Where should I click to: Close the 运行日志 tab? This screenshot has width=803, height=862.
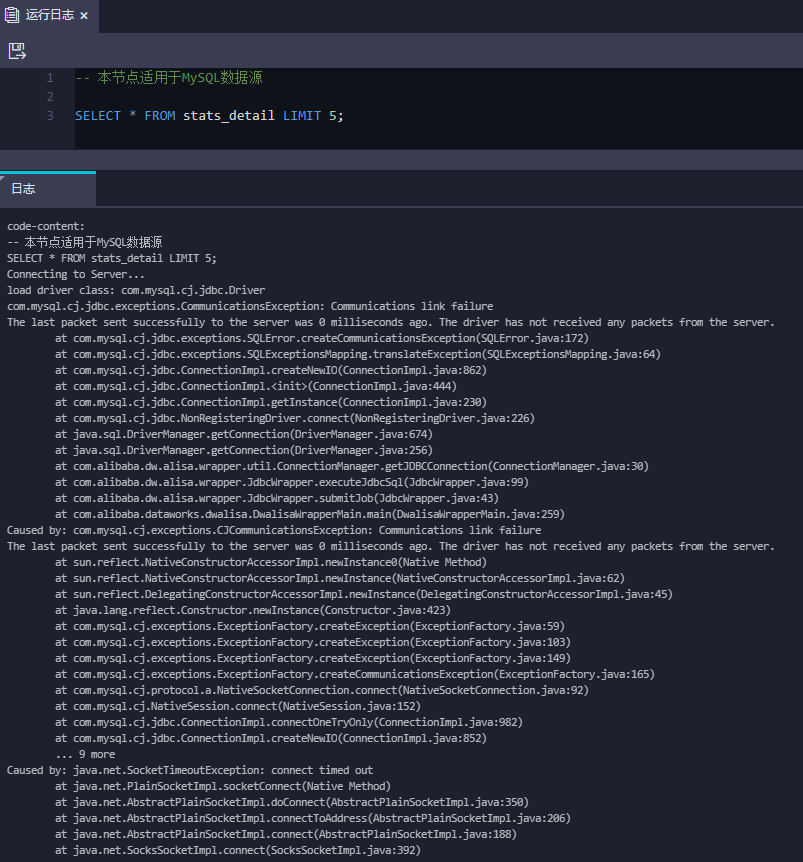tap(84, 15)
